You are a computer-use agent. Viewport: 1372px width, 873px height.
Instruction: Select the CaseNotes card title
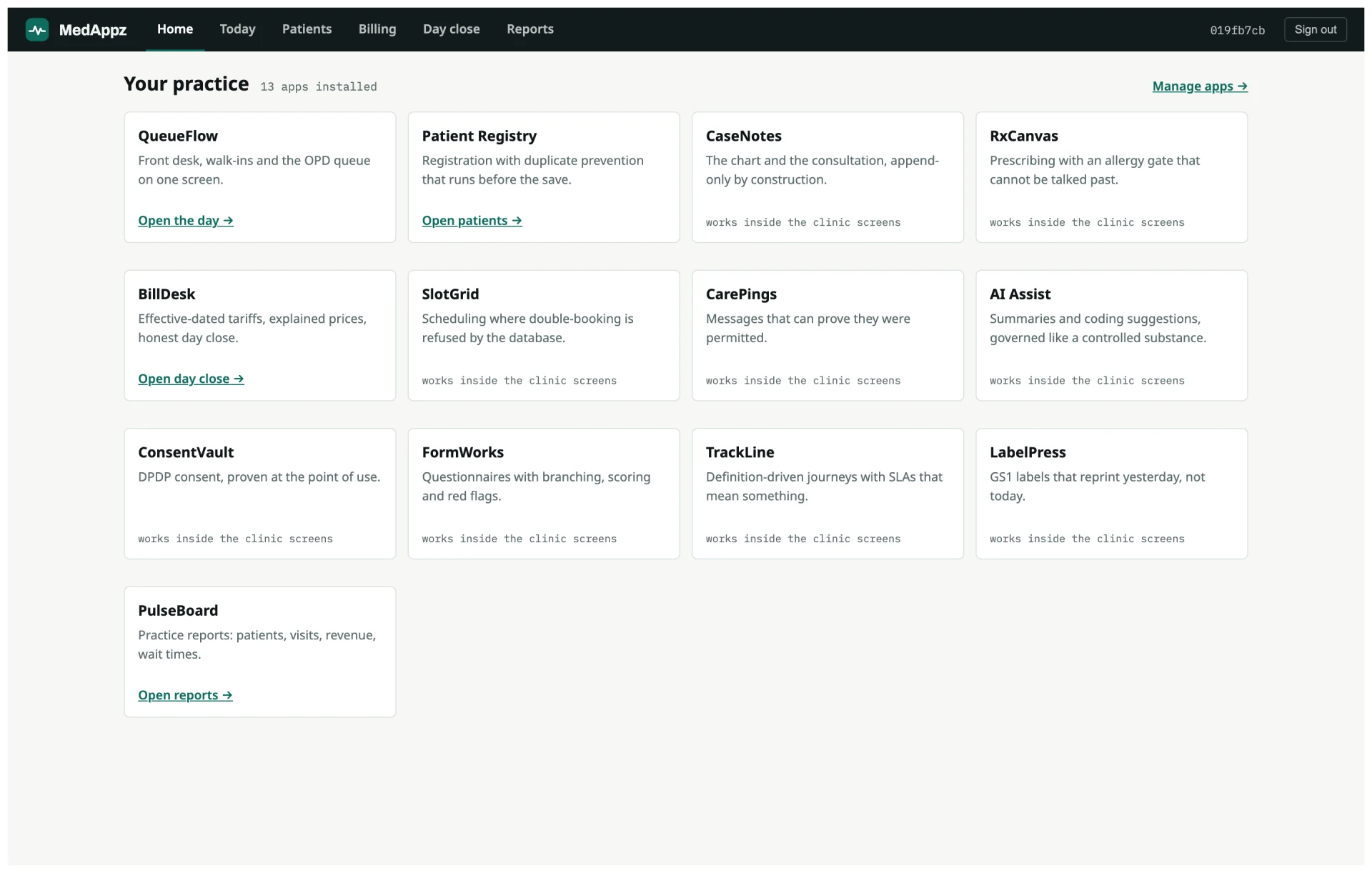click(x=743, y=136)
